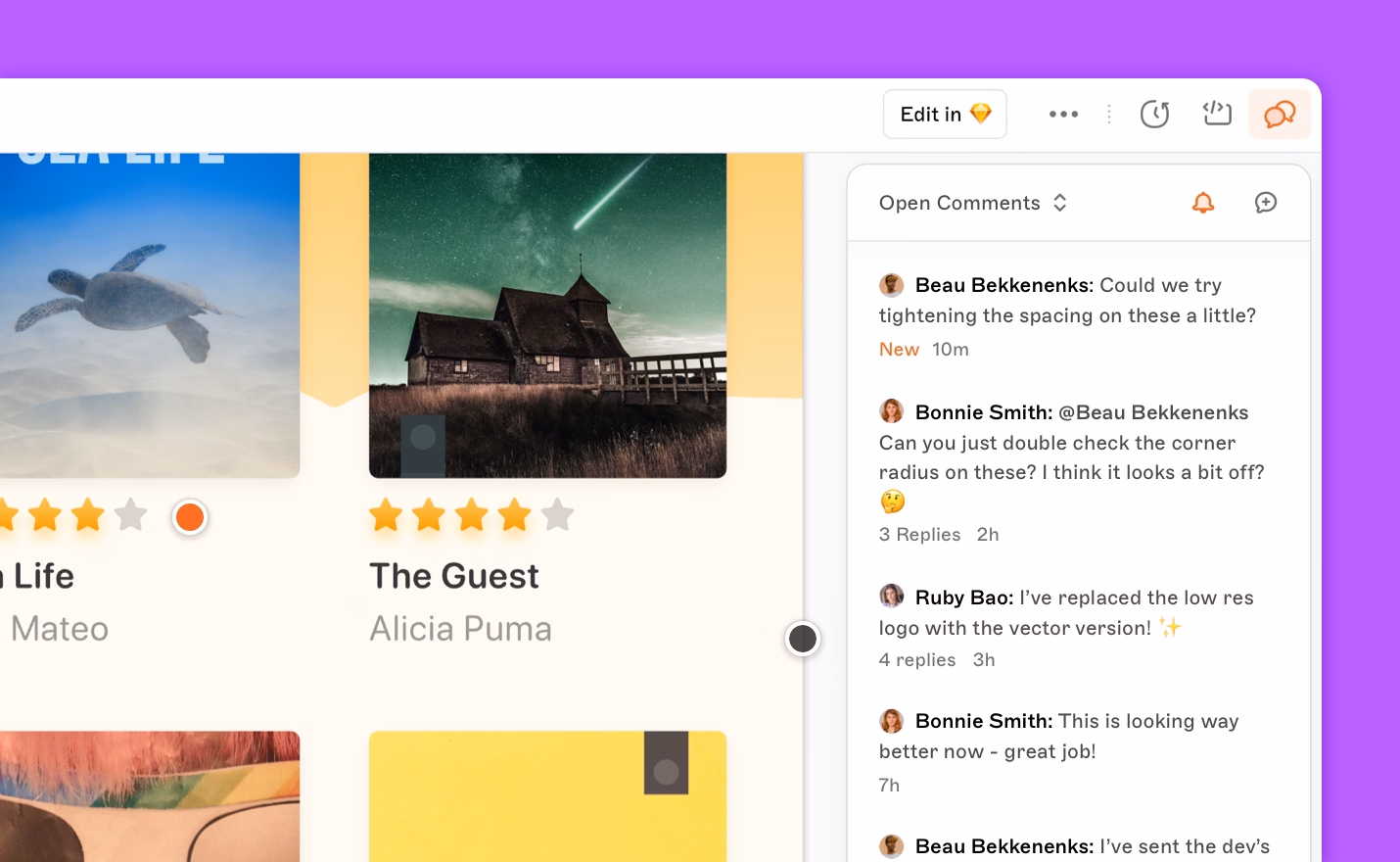Screen dimensions: 1400x862
Task: Select the dark gray comment marker on divider
Action: pyautogui.click(x=803, y=639)
